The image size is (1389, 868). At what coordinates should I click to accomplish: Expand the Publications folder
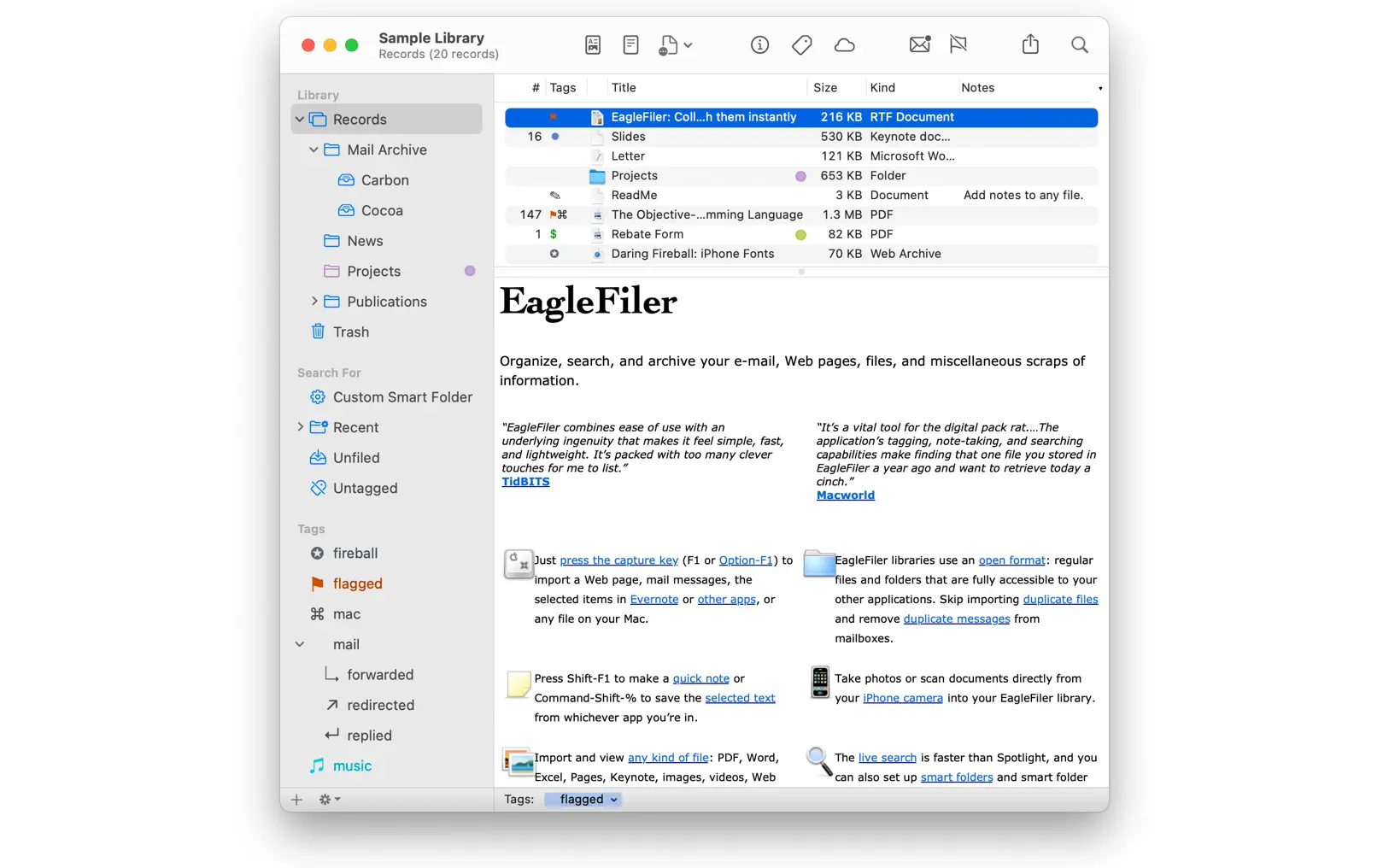pyautogui.click(x=314, y=302)
